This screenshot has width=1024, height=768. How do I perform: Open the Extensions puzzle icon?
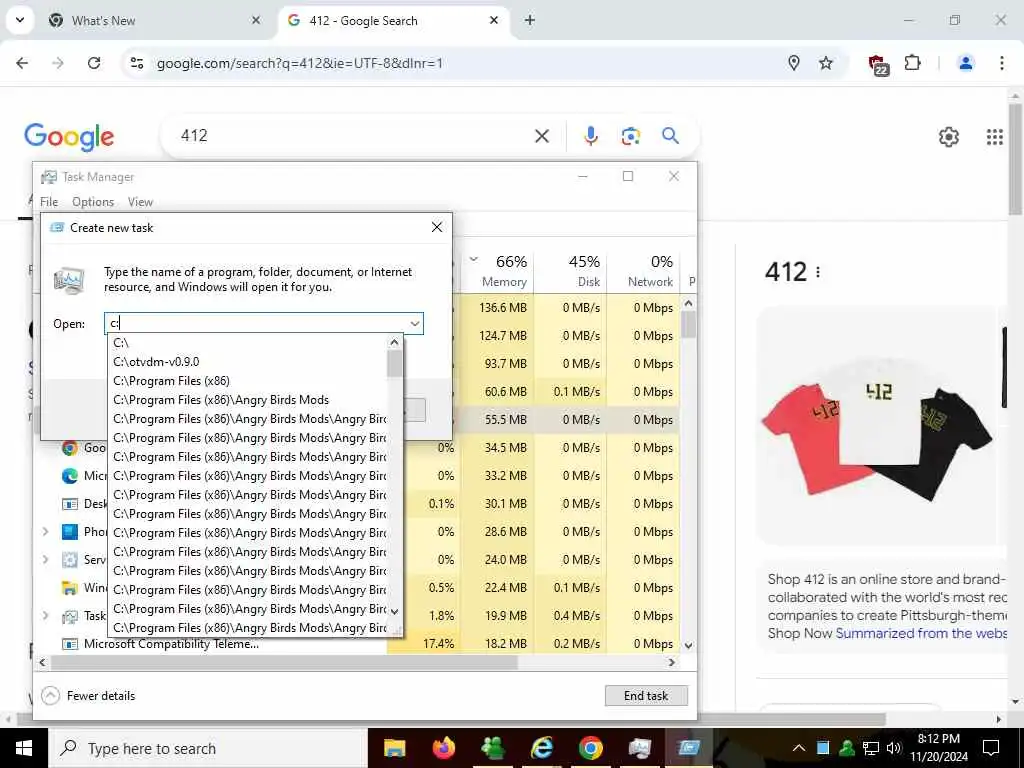(x=913, y=63)
